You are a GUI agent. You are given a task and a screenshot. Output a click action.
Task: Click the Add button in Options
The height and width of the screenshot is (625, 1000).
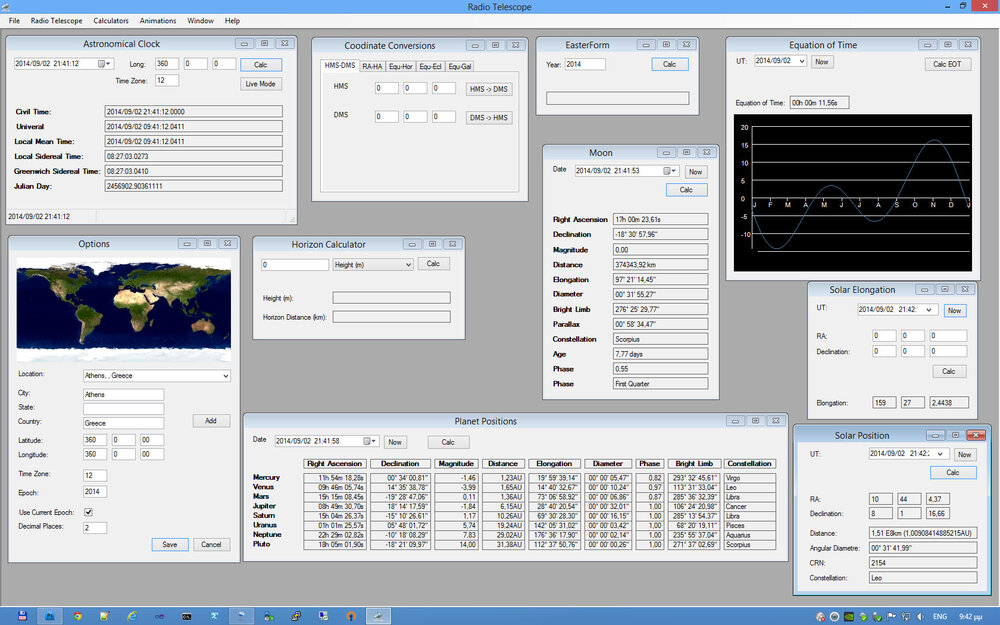pyautogui.click(x=211, y=421)
